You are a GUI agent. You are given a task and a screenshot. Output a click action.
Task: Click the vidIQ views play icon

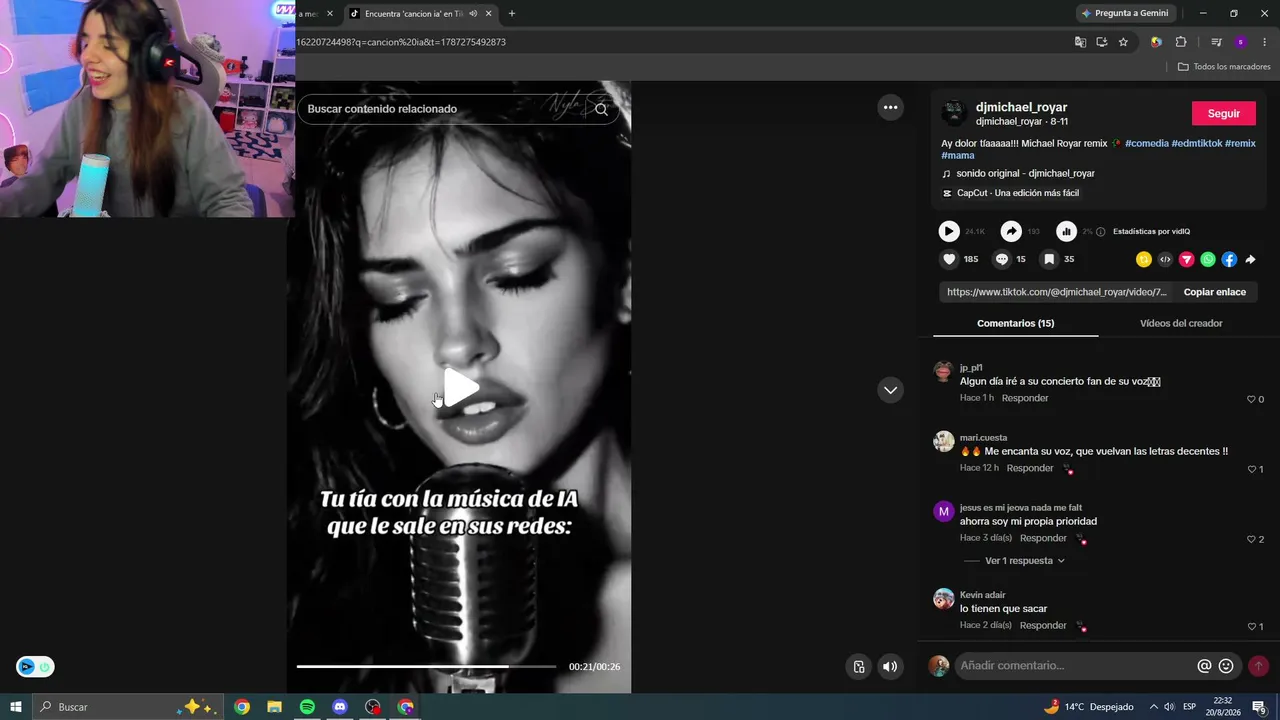949,231
